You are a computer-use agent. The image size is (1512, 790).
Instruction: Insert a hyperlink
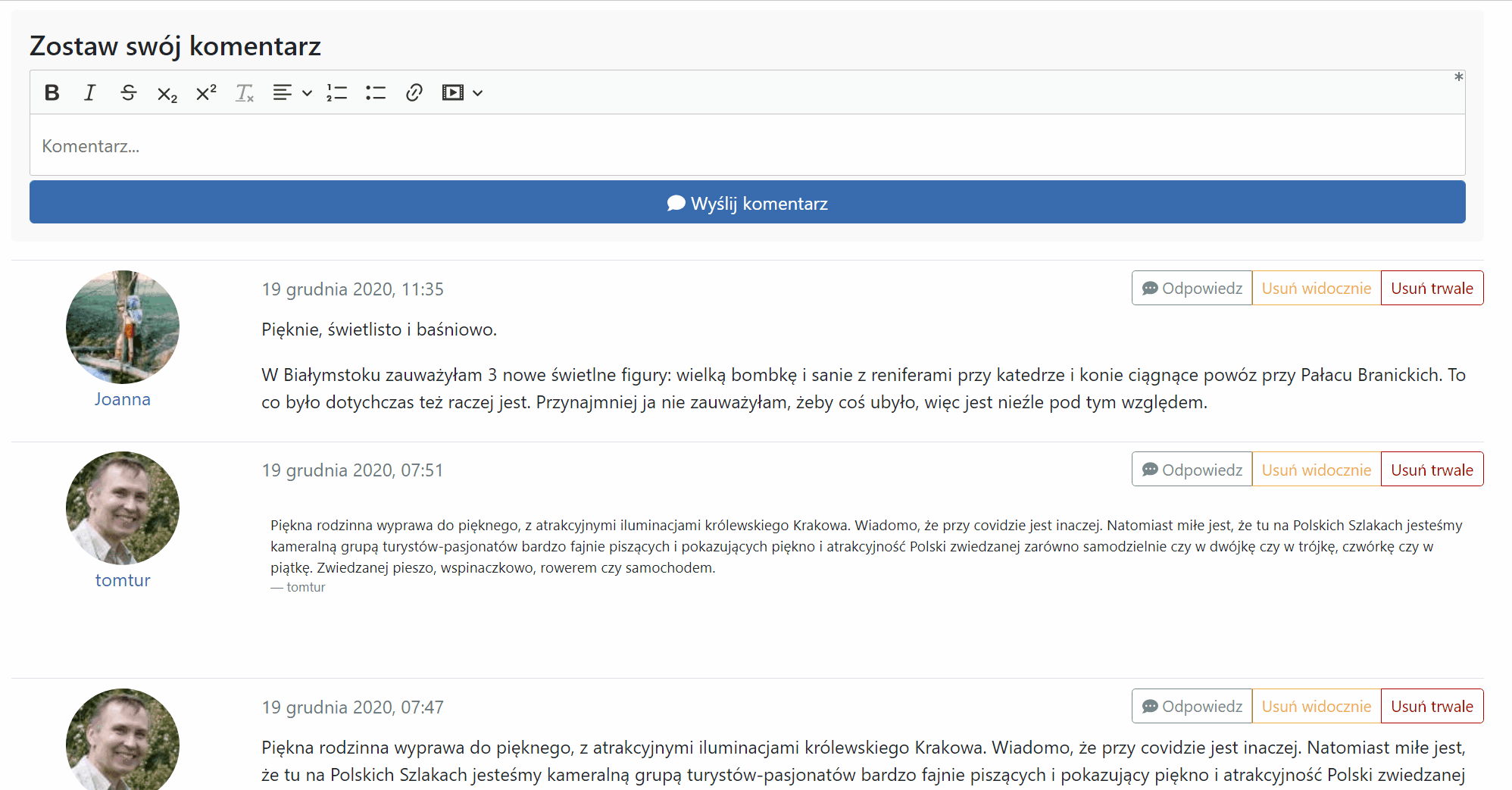pos(414,92)
